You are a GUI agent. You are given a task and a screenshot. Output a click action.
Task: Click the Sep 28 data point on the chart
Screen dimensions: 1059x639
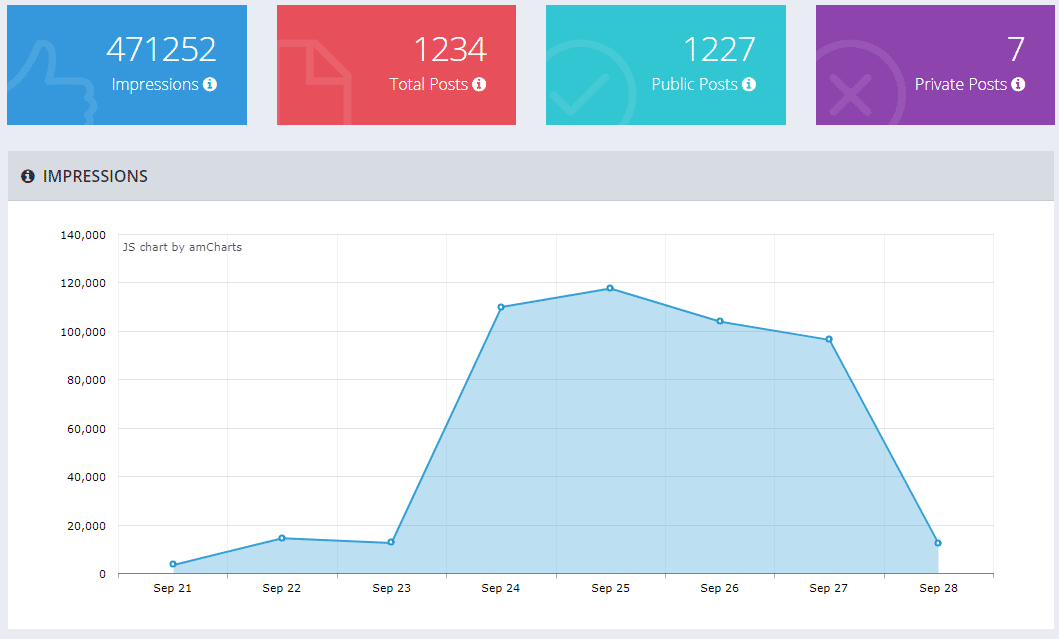click(x=938, y=543)
